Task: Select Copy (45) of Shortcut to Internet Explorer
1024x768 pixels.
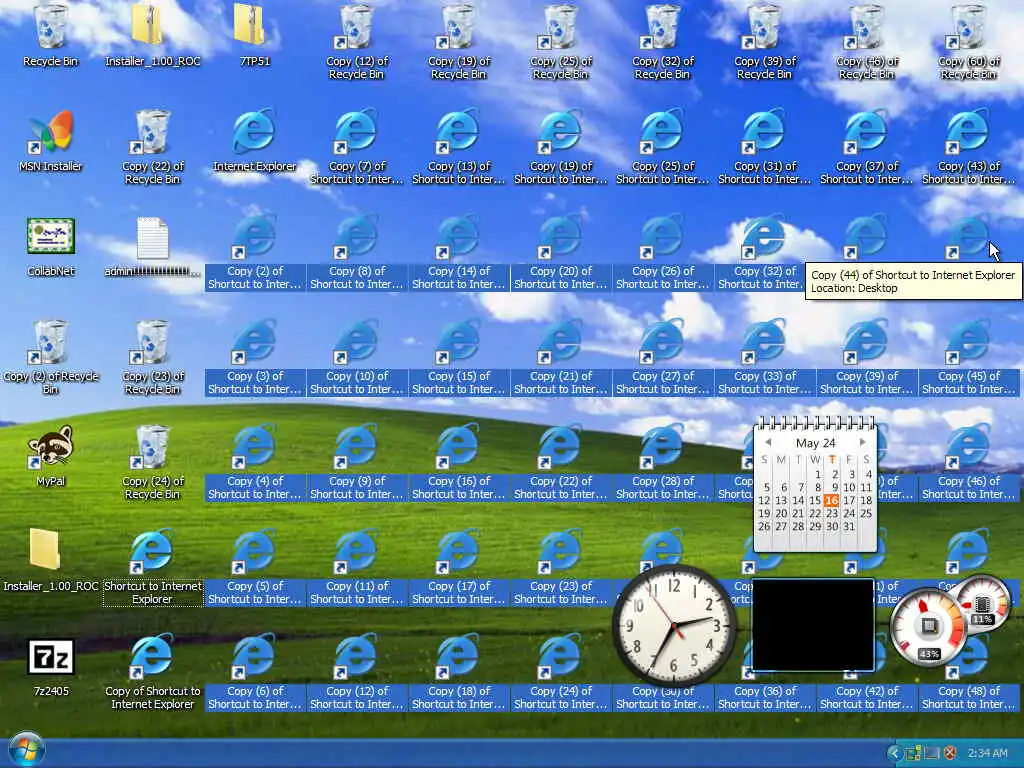Action: click(x=968, y=357)
